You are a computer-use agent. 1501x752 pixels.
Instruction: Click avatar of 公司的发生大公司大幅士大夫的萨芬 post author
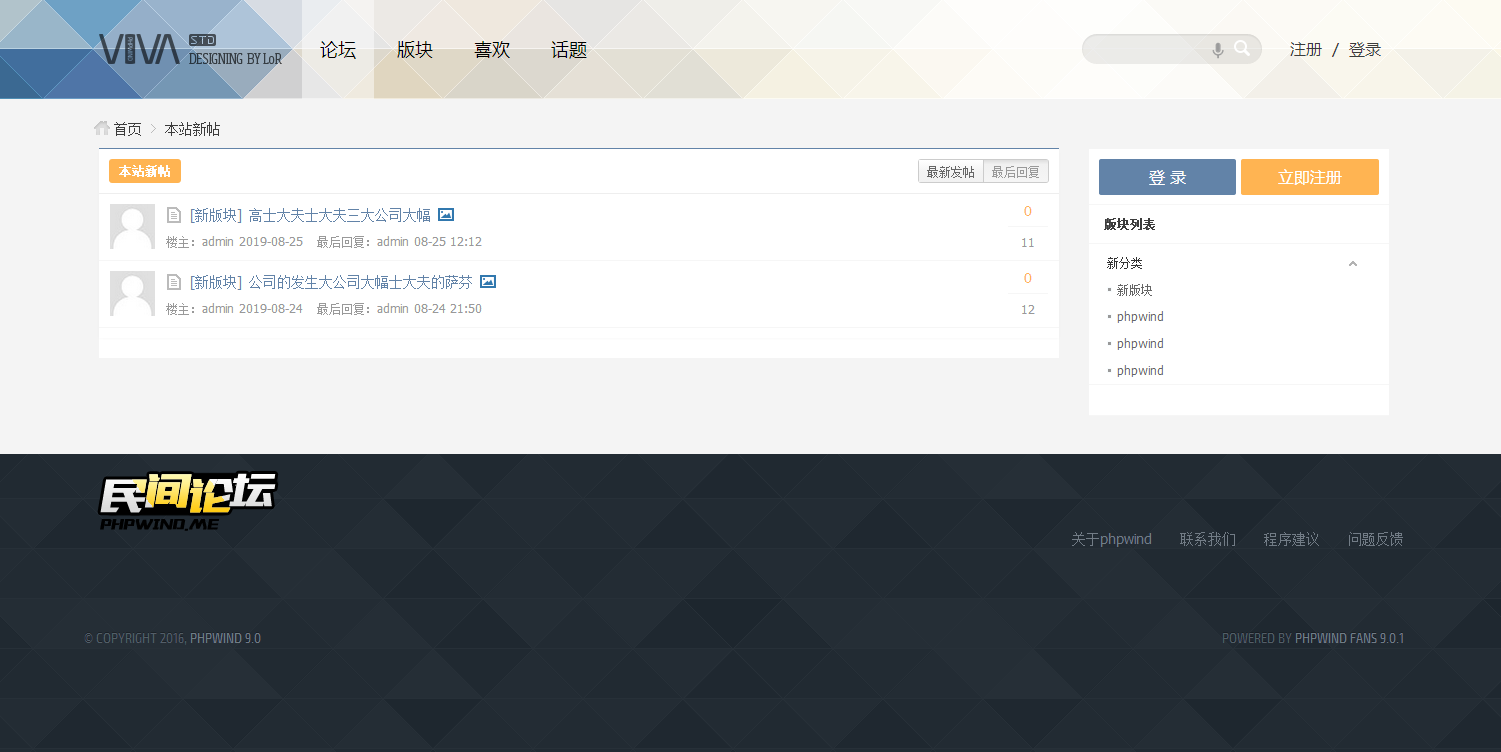pos(132,294)
